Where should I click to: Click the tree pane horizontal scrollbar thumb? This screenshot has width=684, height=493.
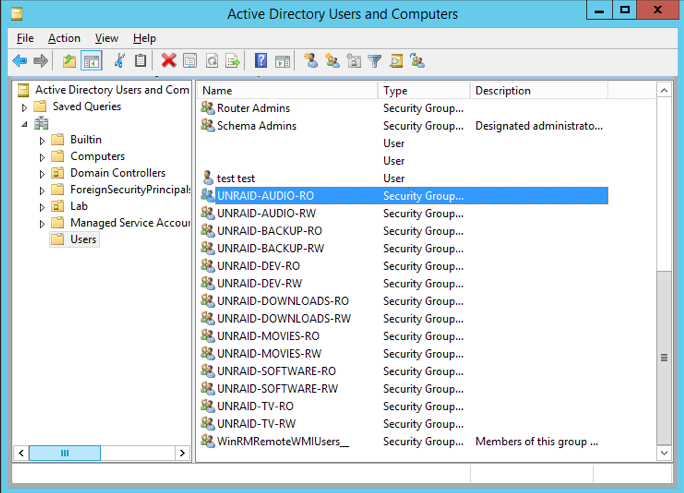[x=65, y=453]
